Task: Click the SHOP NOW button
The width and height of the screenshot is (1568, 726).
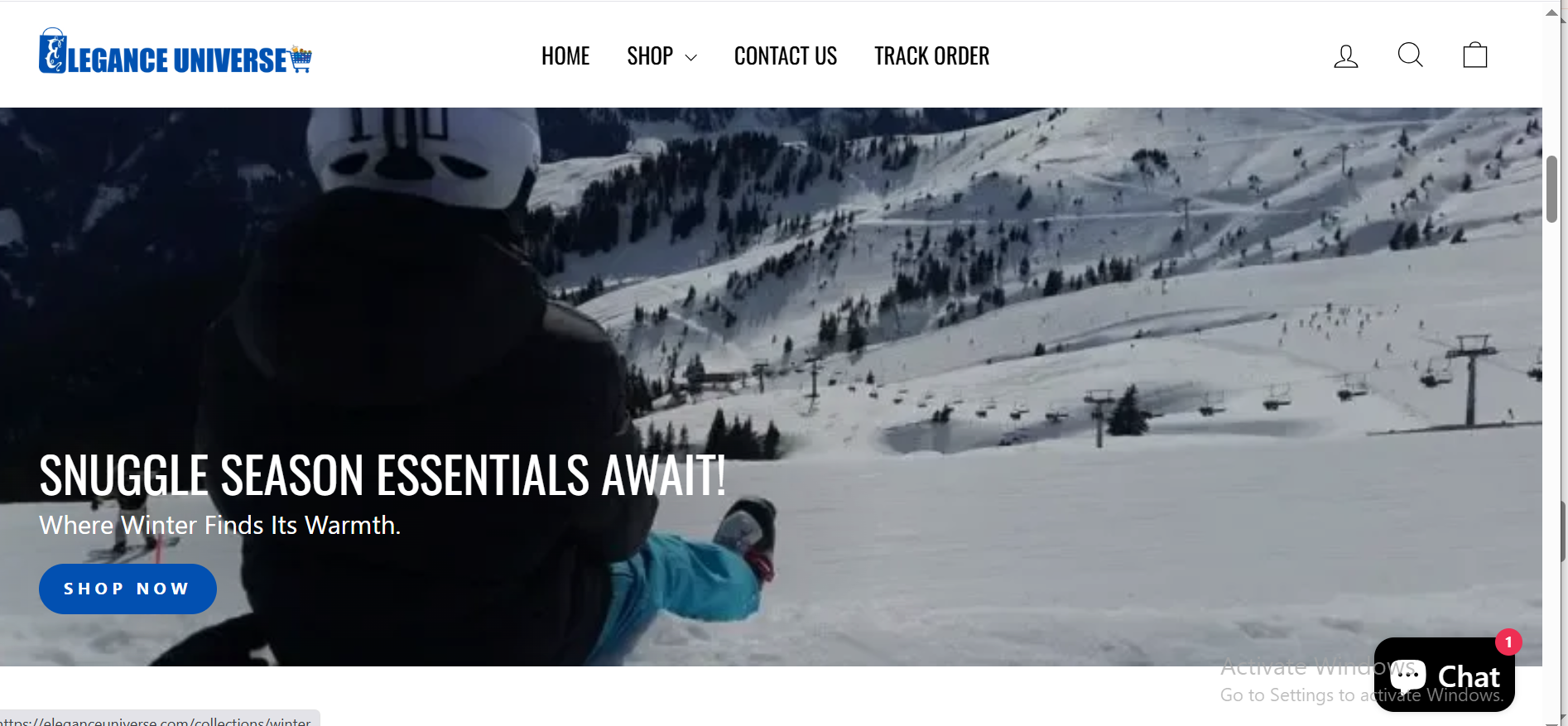Action: (x=127, y=589)
